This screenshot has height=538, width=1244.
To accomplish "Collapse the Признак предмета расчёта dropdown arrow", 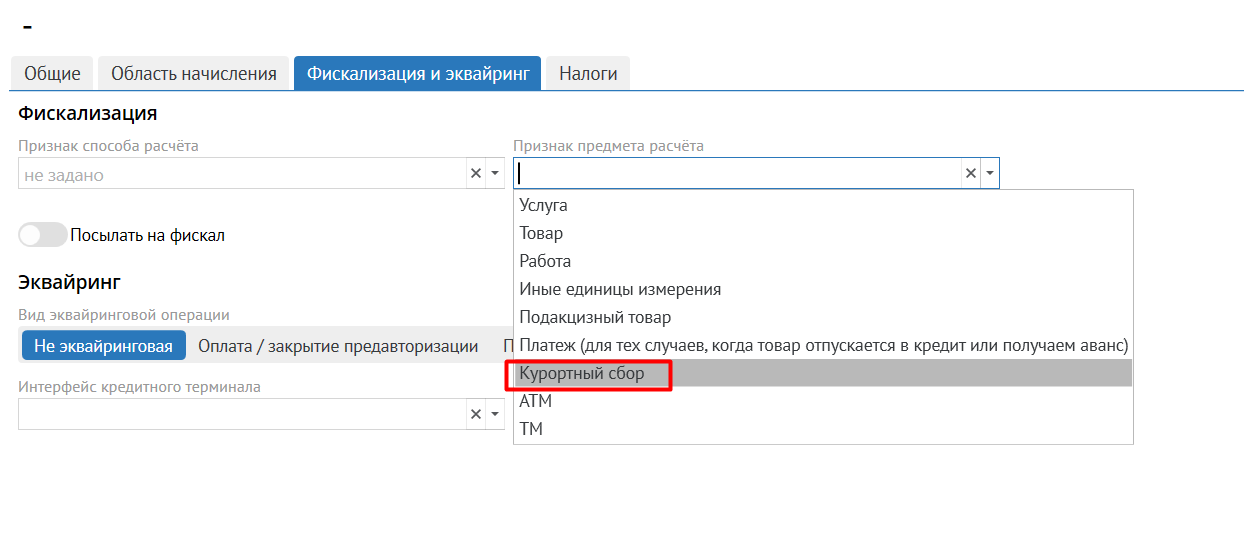I will coord(990,174).
